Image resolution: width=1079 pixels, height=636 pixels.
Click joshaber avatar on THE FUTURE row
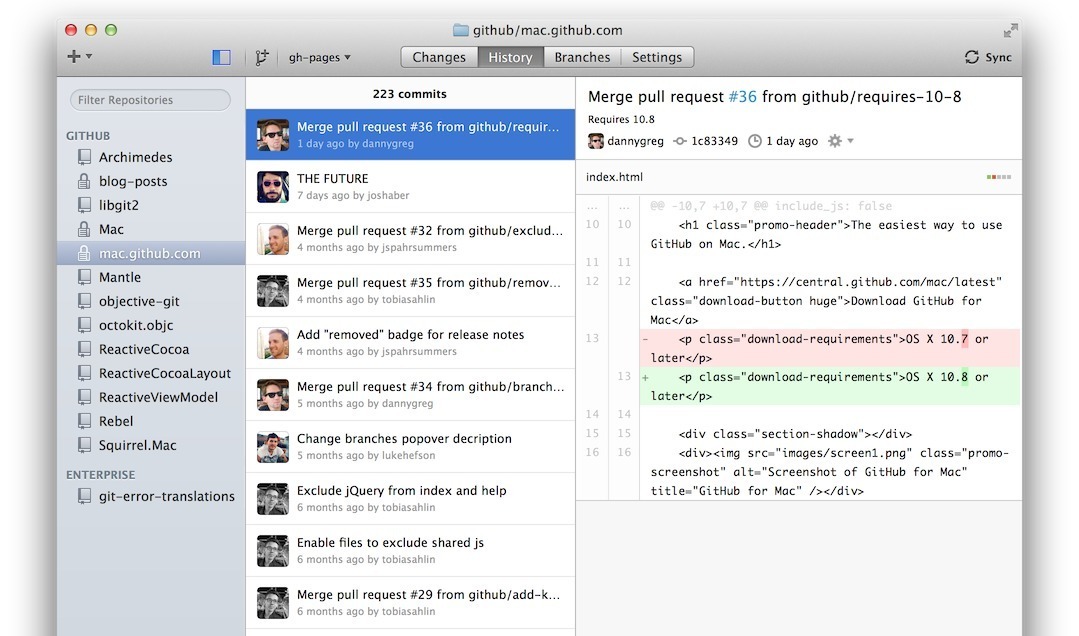point(273,187)
